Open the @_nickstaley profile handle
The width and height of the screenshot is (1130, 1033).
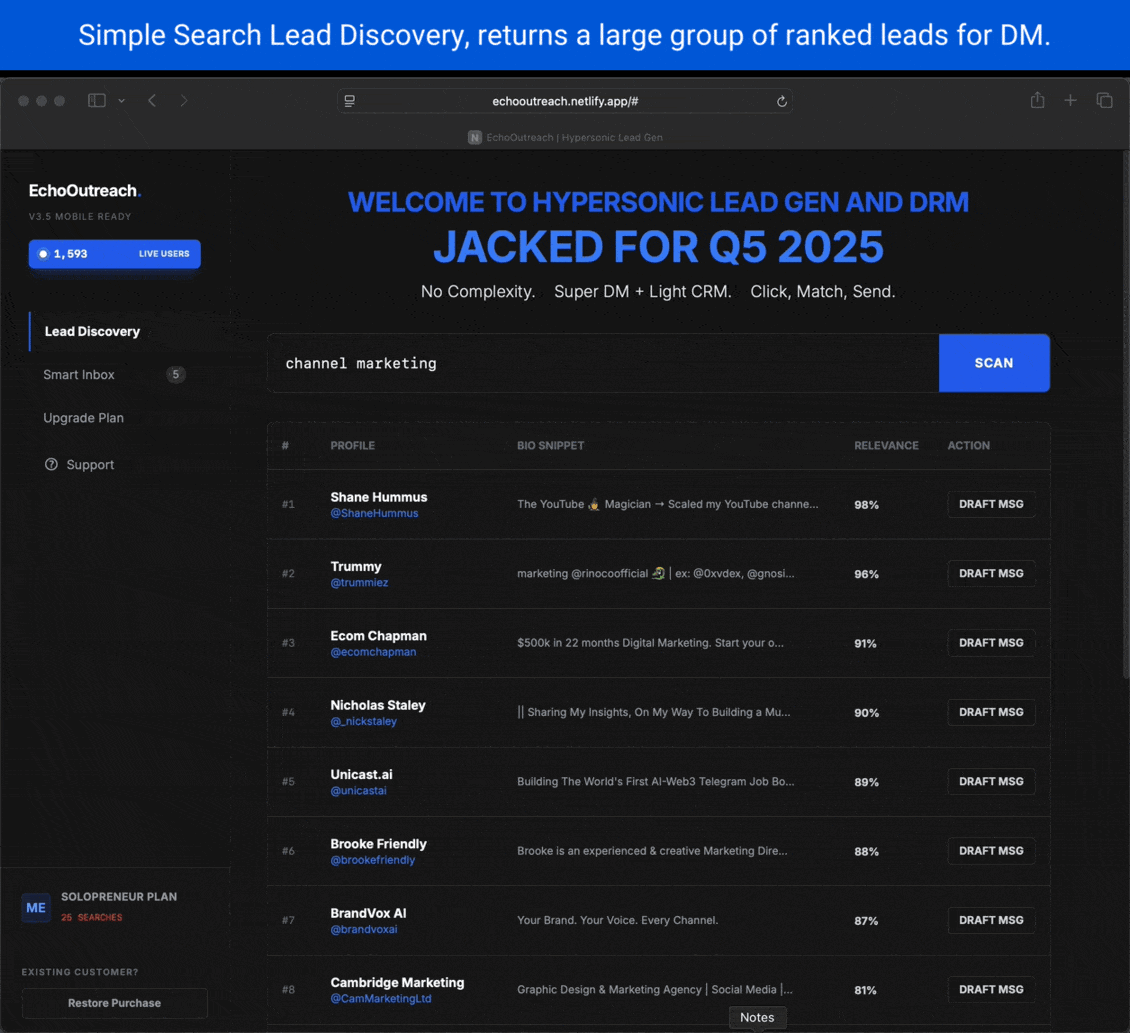pyautogui.click(x=363, y=721)
